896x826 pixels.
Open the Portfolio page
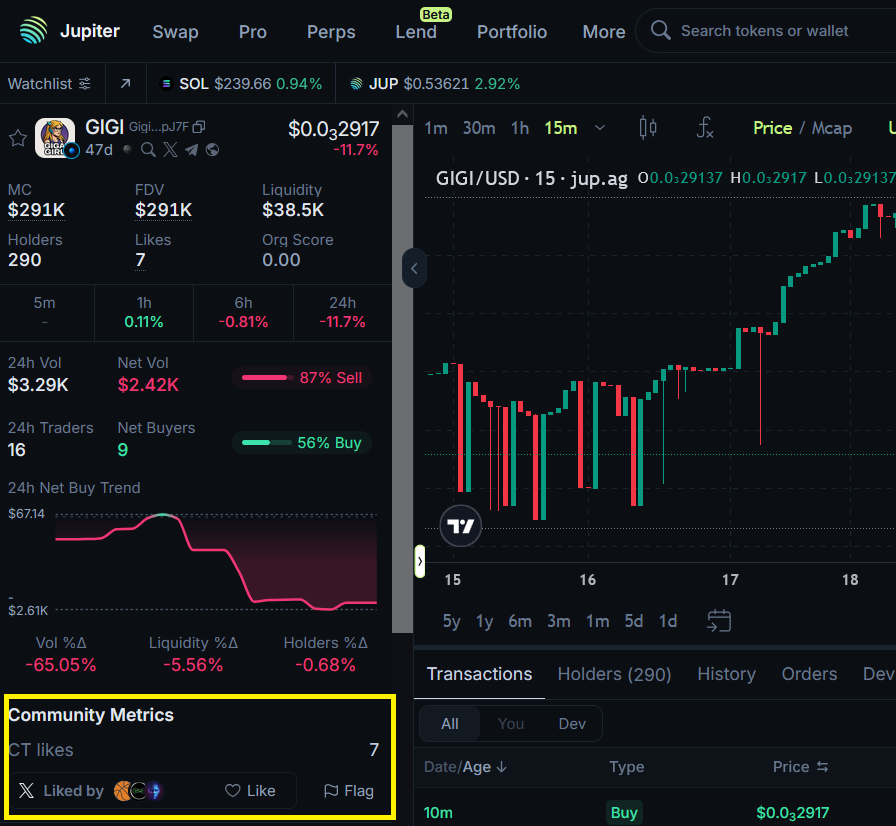coord(512,31)
